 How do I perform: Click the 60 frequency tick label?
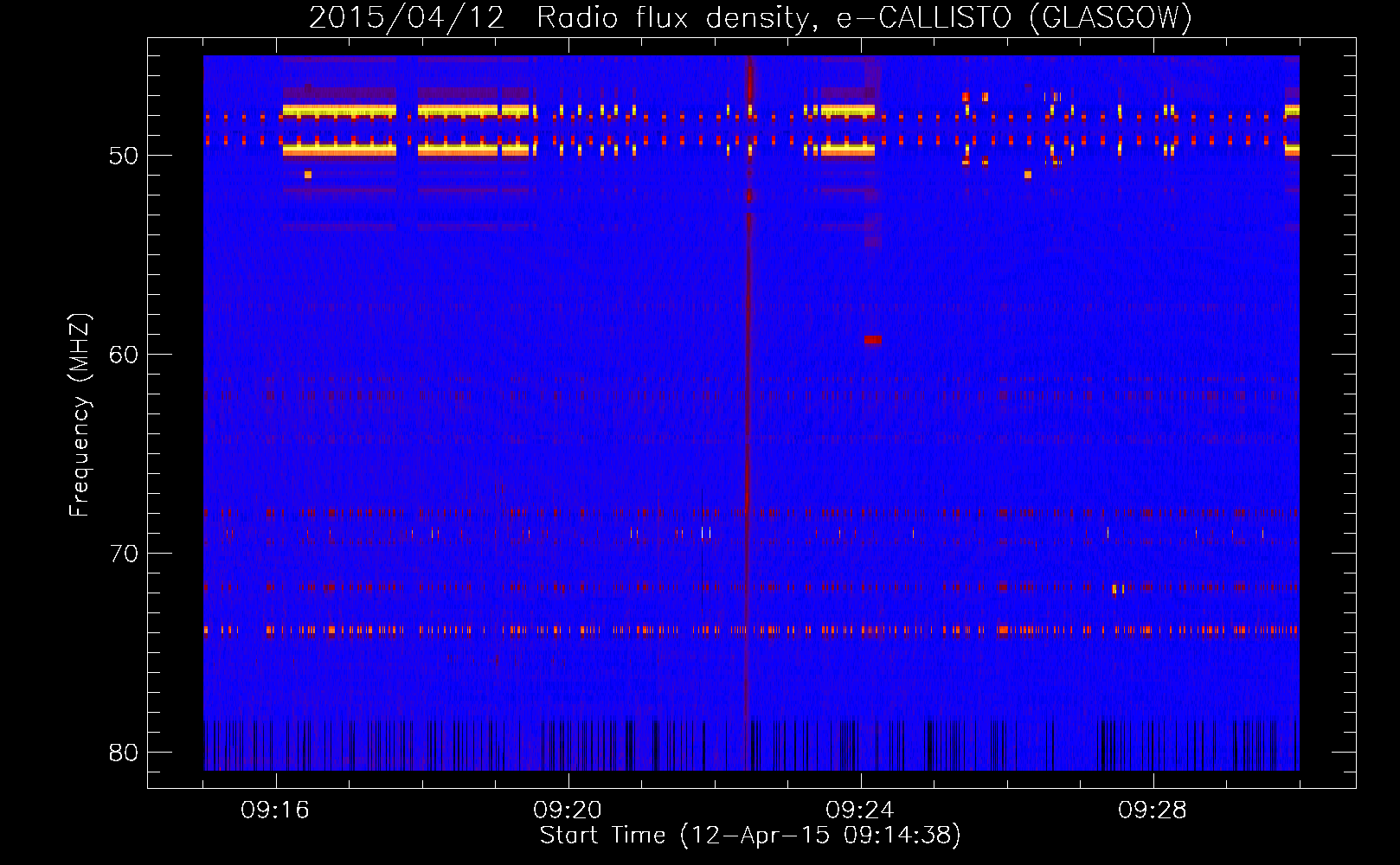tap(124, 355)
